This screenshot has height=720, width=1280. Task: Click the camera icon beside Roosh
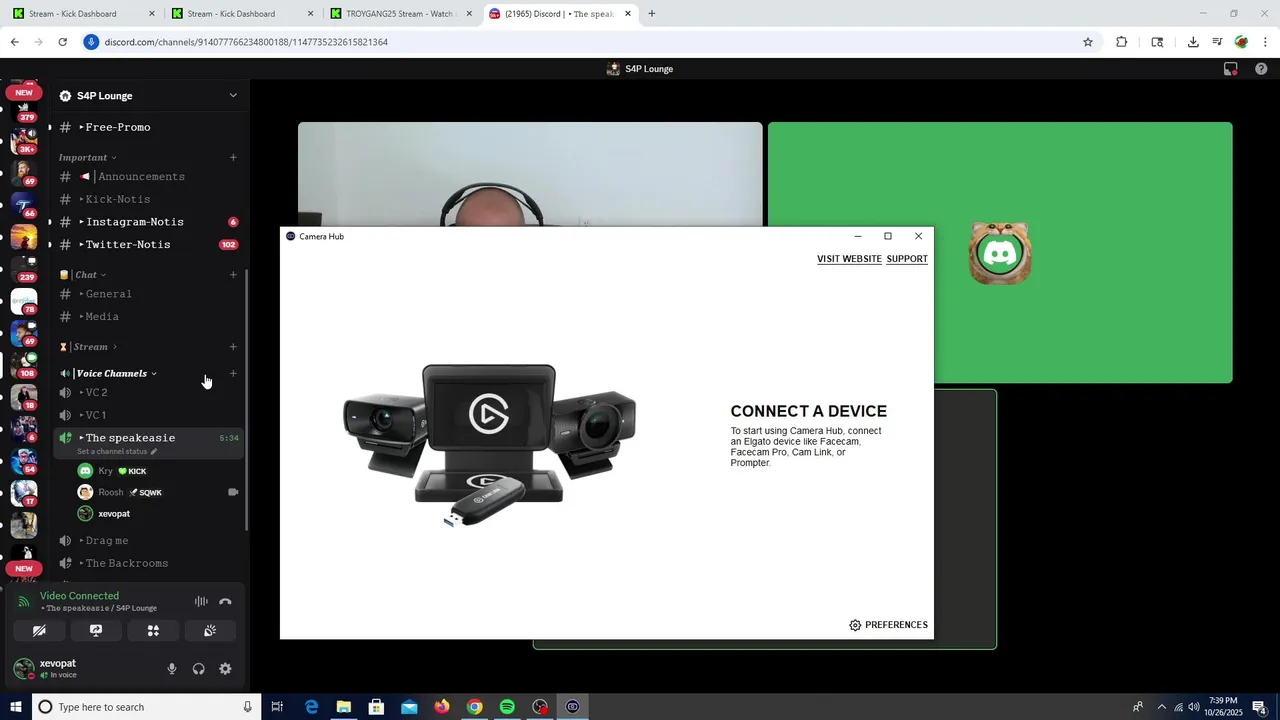(x=233, y=492)
